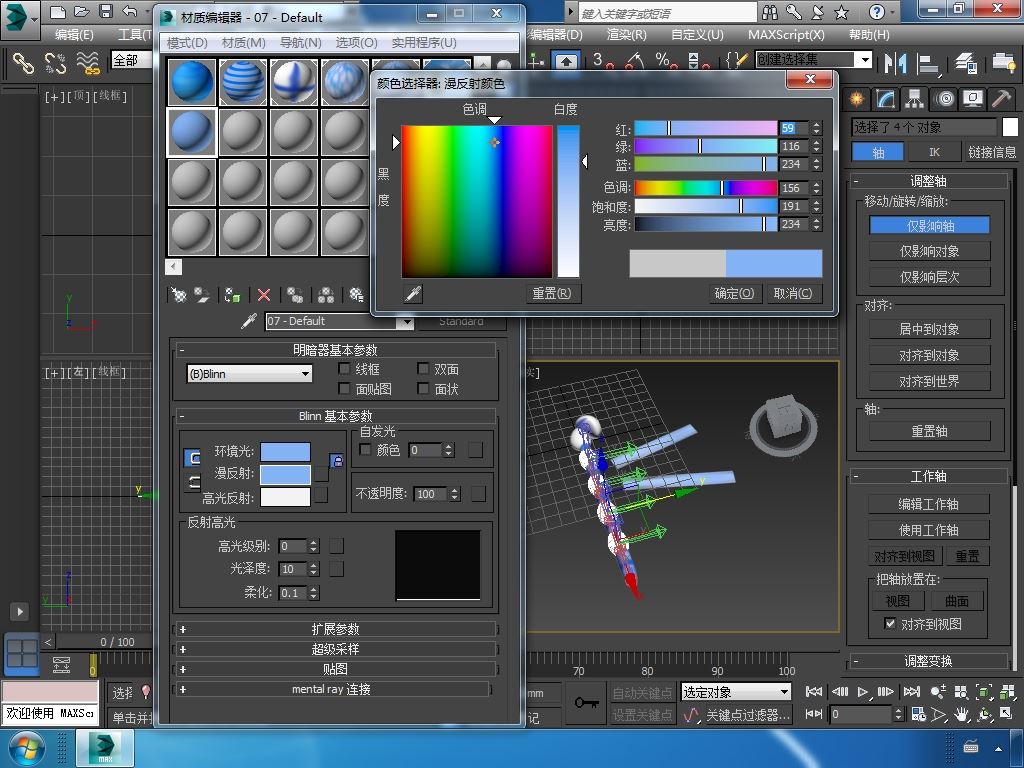Image resolution: width=1024 pixels, height=768 pixels.
Task: Click the 仅影响对象 button
Action: [x=929, y=251]
